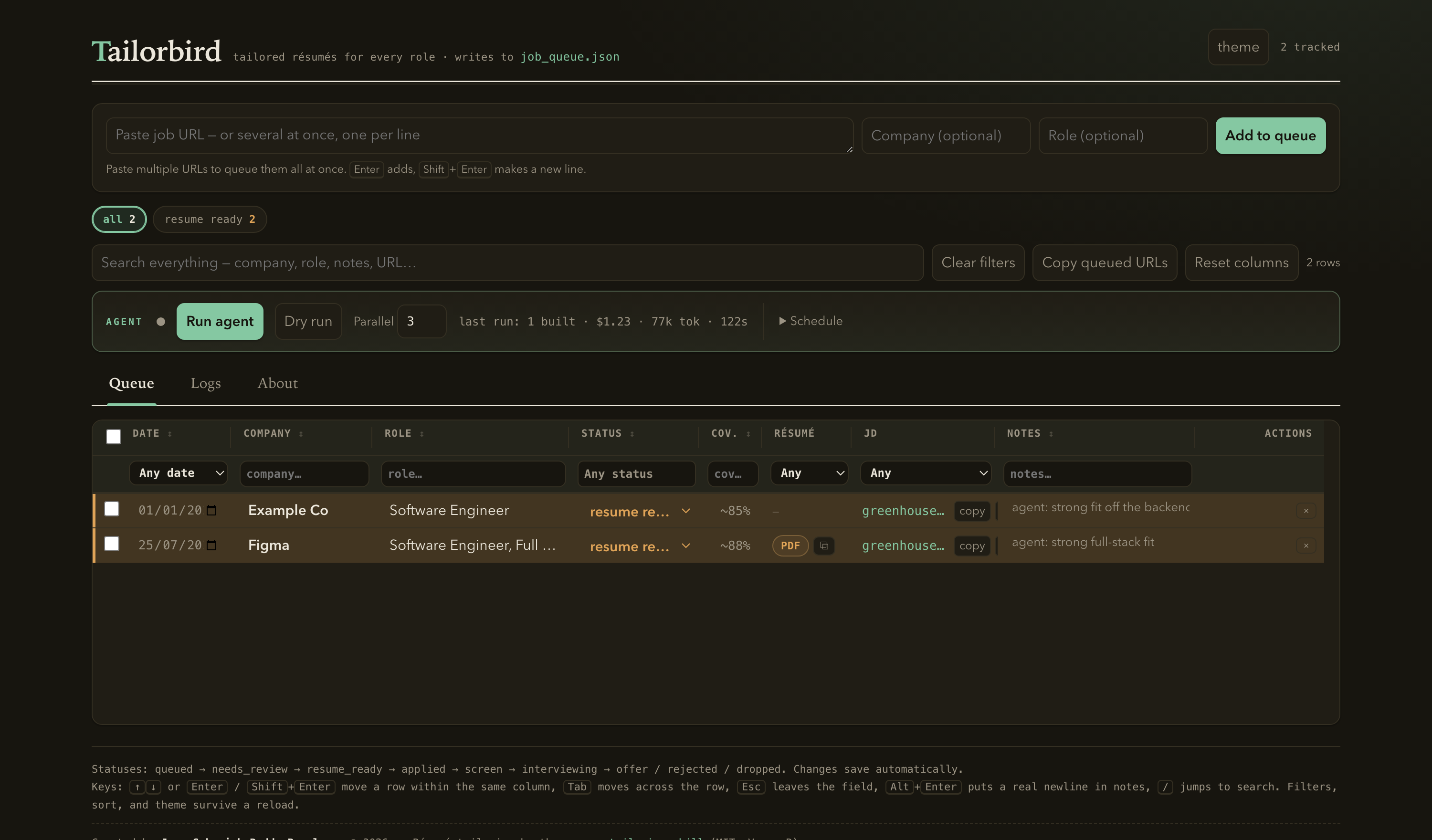Focus the cov filter input

coord(733,474)
